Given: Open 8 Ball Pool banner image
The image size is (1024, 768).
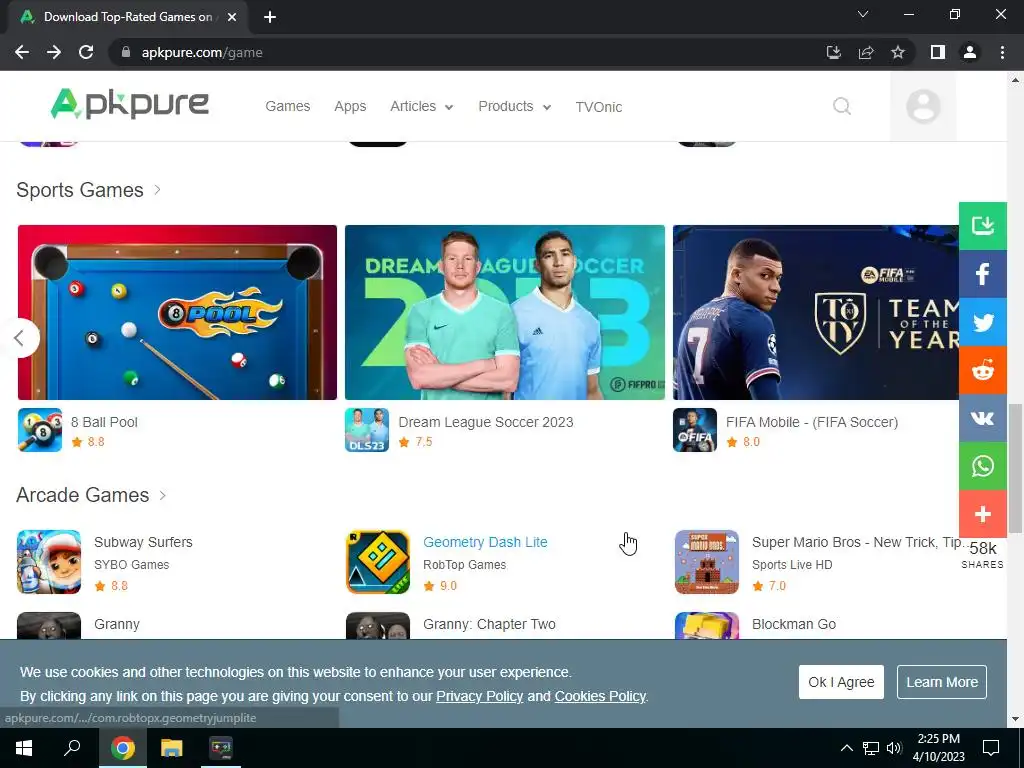Looking at the screenshot, I should coord(177,312).
